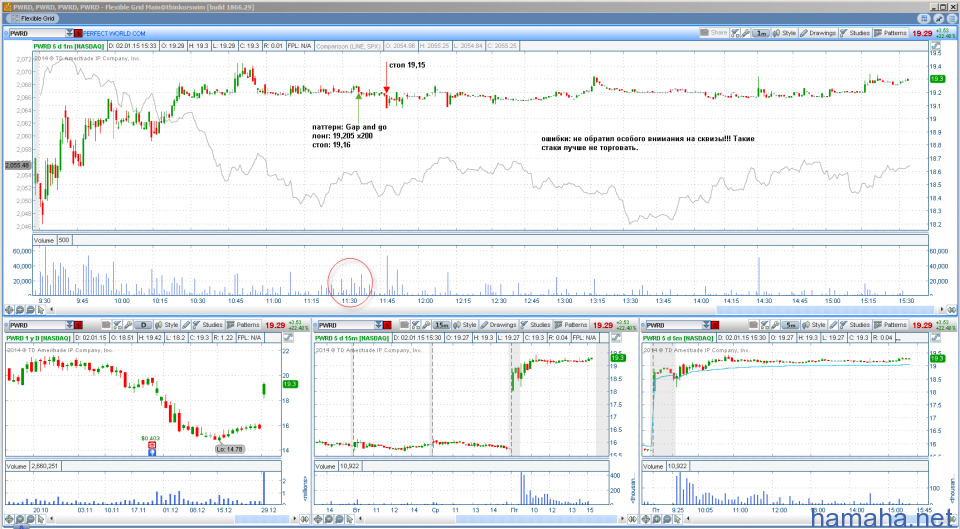Open settings wrench in 5m chart toolbar
Image resolution: width=960 pixels, height=529 pixels.
click(775, 325)
